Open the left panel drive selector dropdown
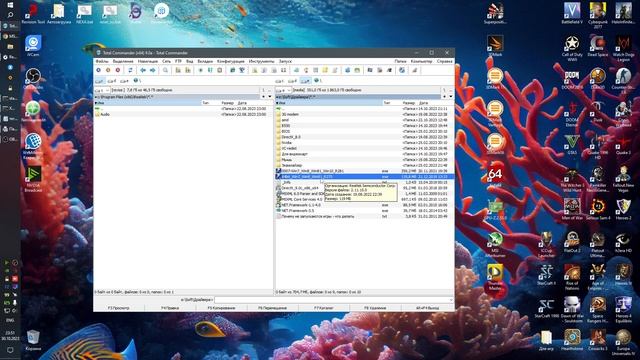The image size is (640, 360). (102, 90)
